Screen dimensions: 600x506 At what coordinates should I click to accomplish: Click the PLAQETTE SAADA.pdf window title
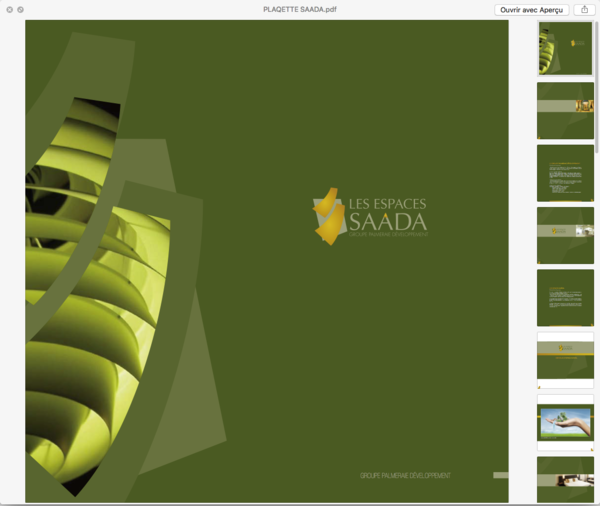click(x=300, y=10)
